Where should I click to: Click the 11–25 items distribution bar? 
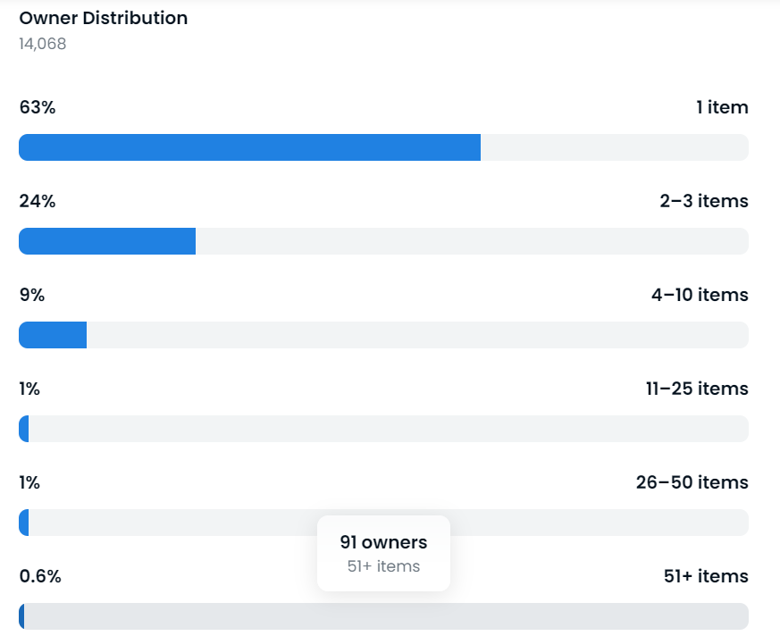click(x=383, y=429)
